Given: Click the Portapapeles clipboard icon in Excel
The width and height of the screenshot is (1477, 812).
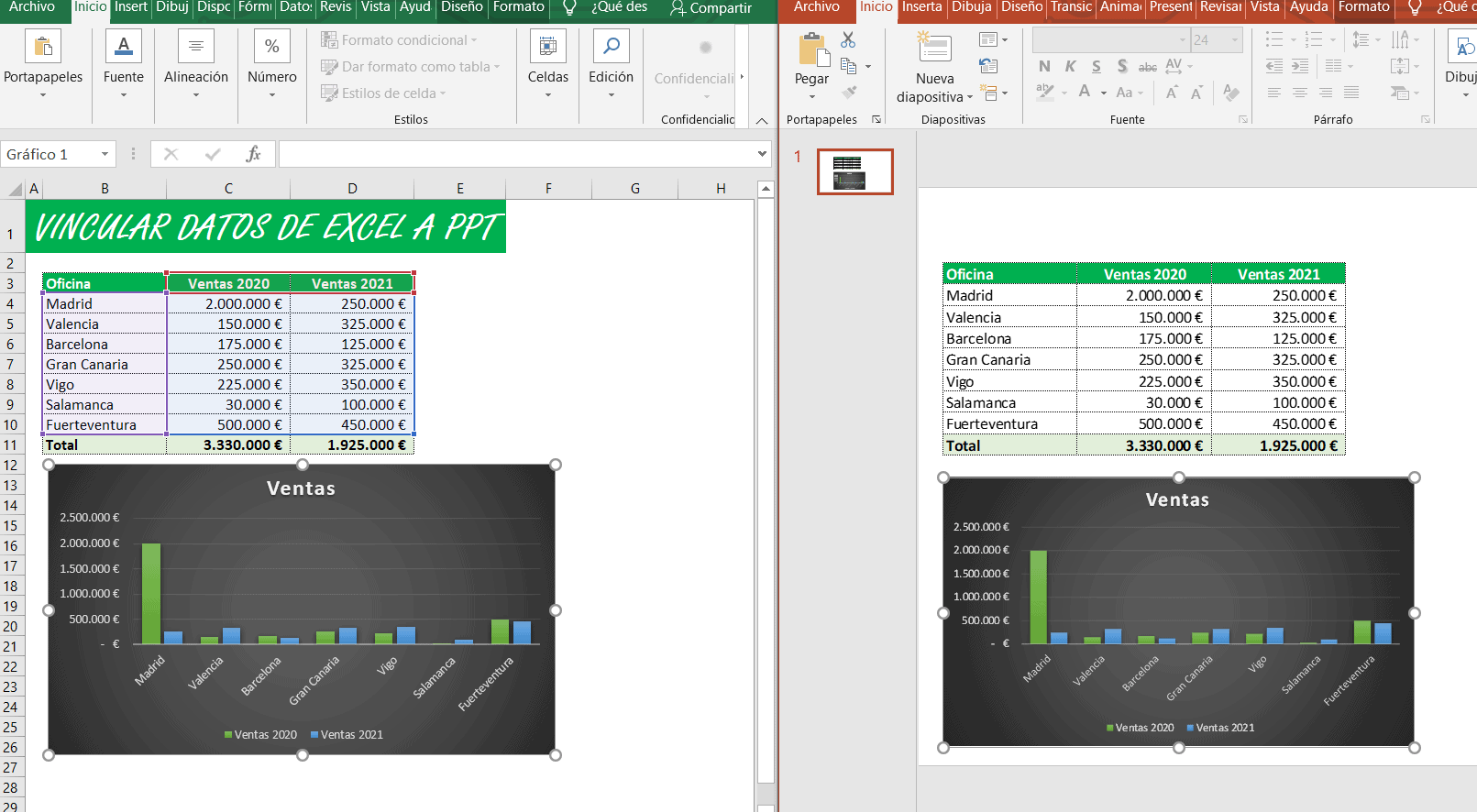Looking at the screenshot, I should pyautogui.click(x=42, y=46).
